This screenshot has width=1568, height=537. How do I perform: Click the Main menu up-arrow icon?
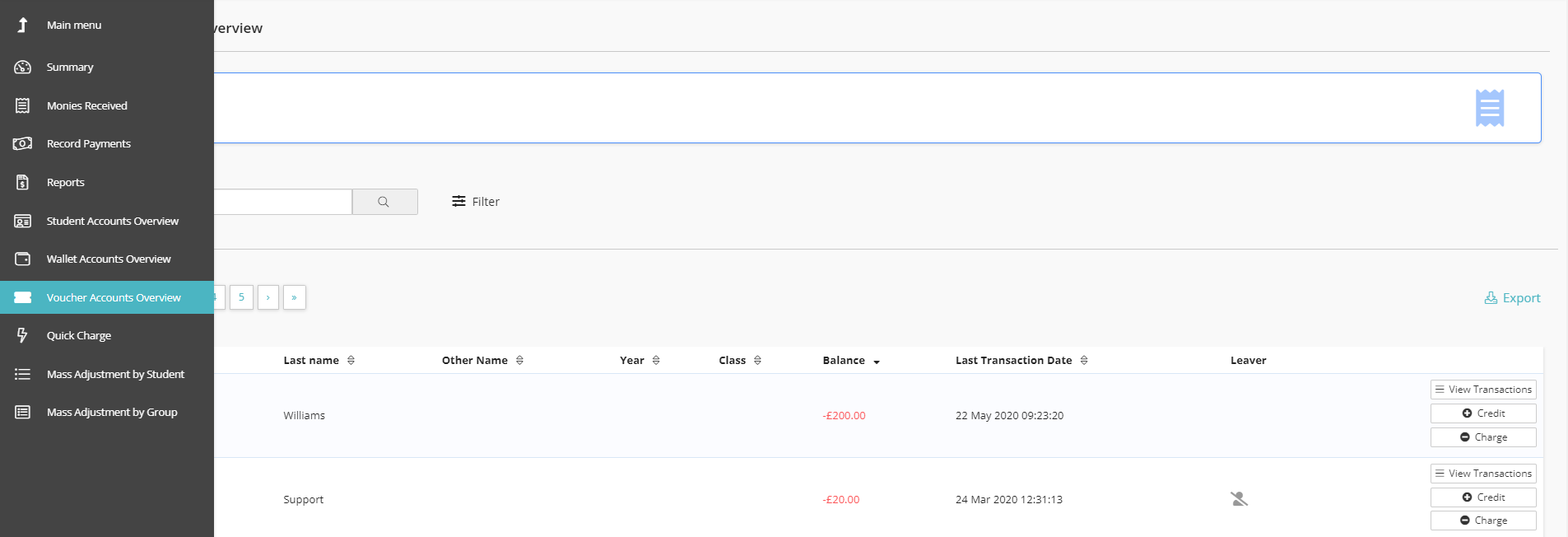(x=23, y=25)
